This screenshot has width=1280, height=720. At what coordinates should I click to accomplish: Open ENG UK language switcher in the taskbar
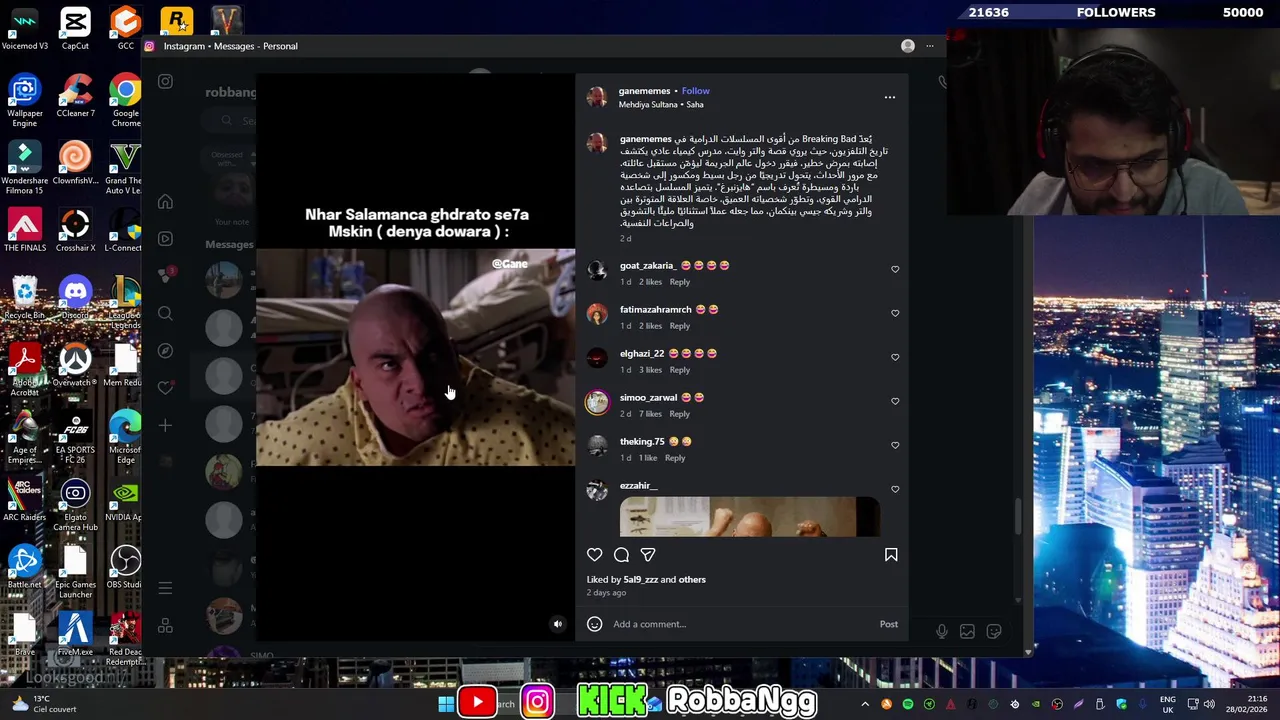pyautogui.click(x=1168, y=704)
